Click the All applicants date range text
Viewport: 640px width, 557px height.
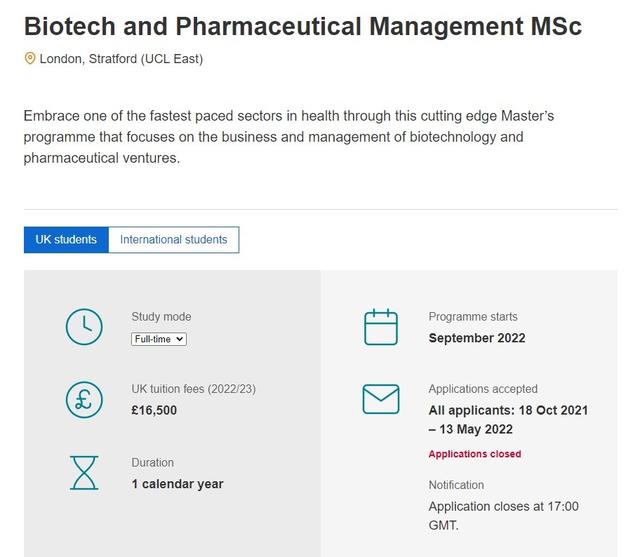[508, 419]
